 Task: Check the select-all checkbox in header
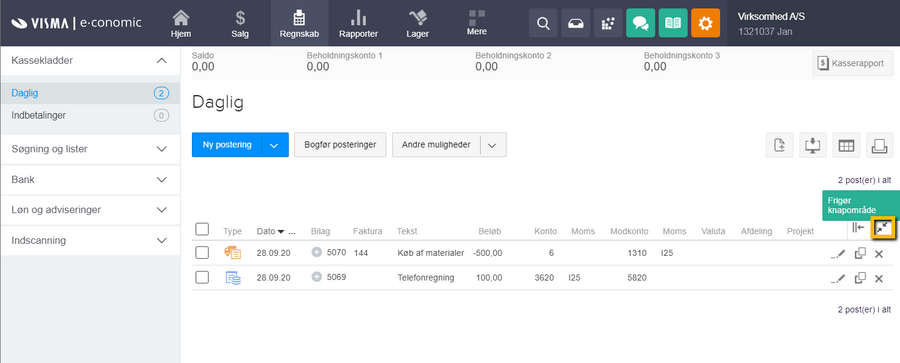pyautogui.click(x=202, y=229)
